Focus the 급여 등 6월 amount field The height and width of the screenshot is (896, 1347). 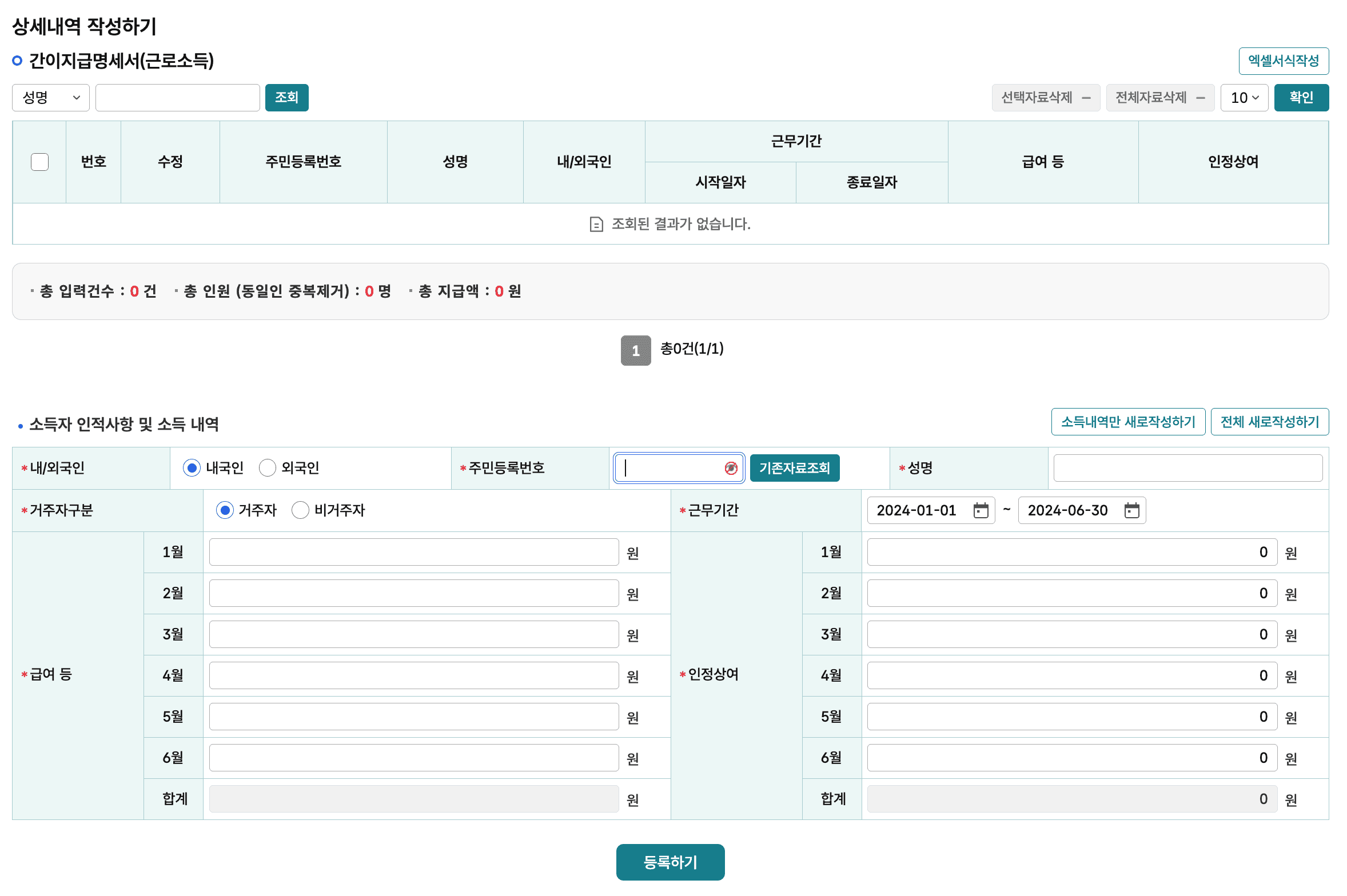(414, 758)
